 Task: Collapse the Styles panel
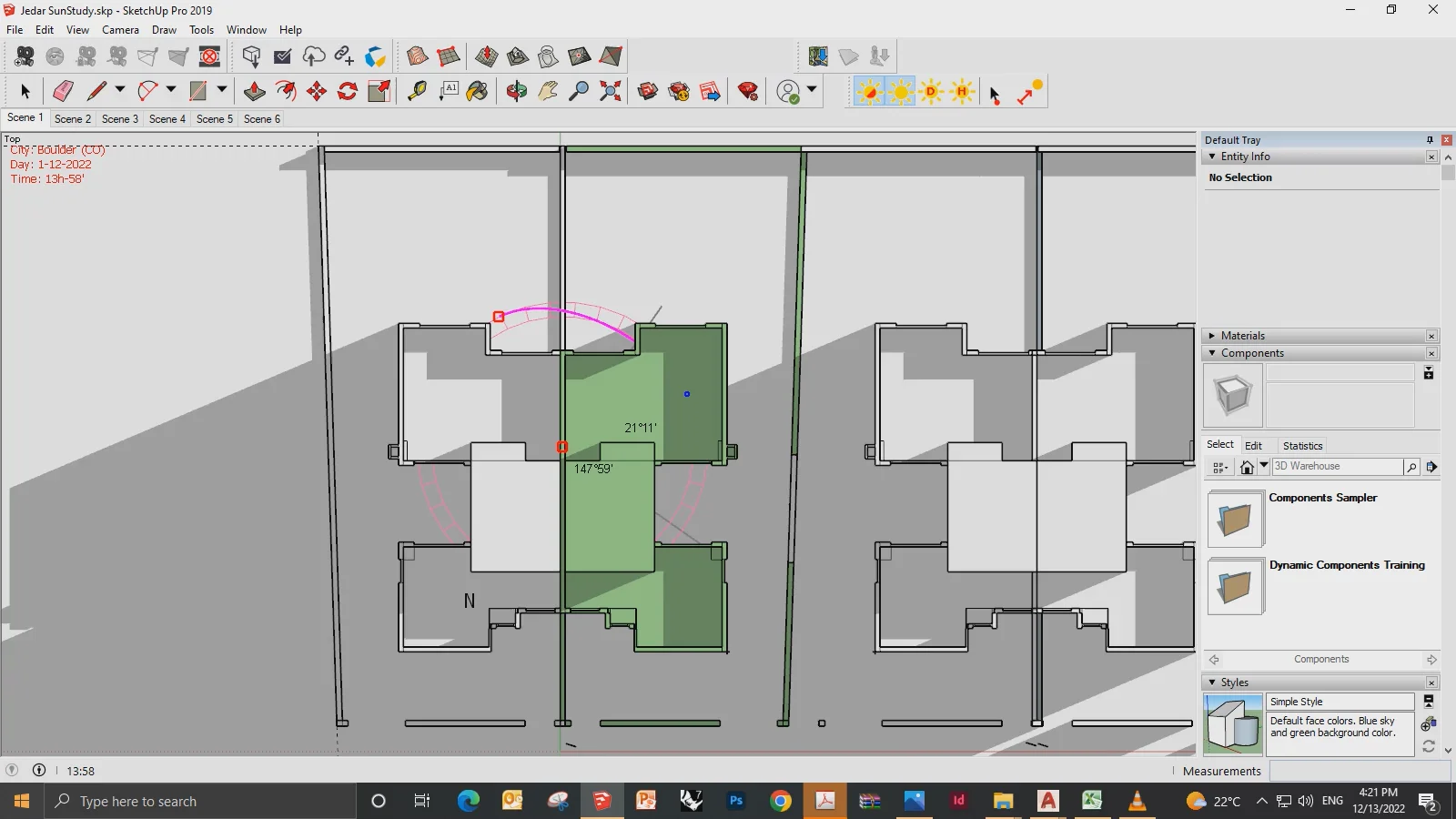[1212, 682]
